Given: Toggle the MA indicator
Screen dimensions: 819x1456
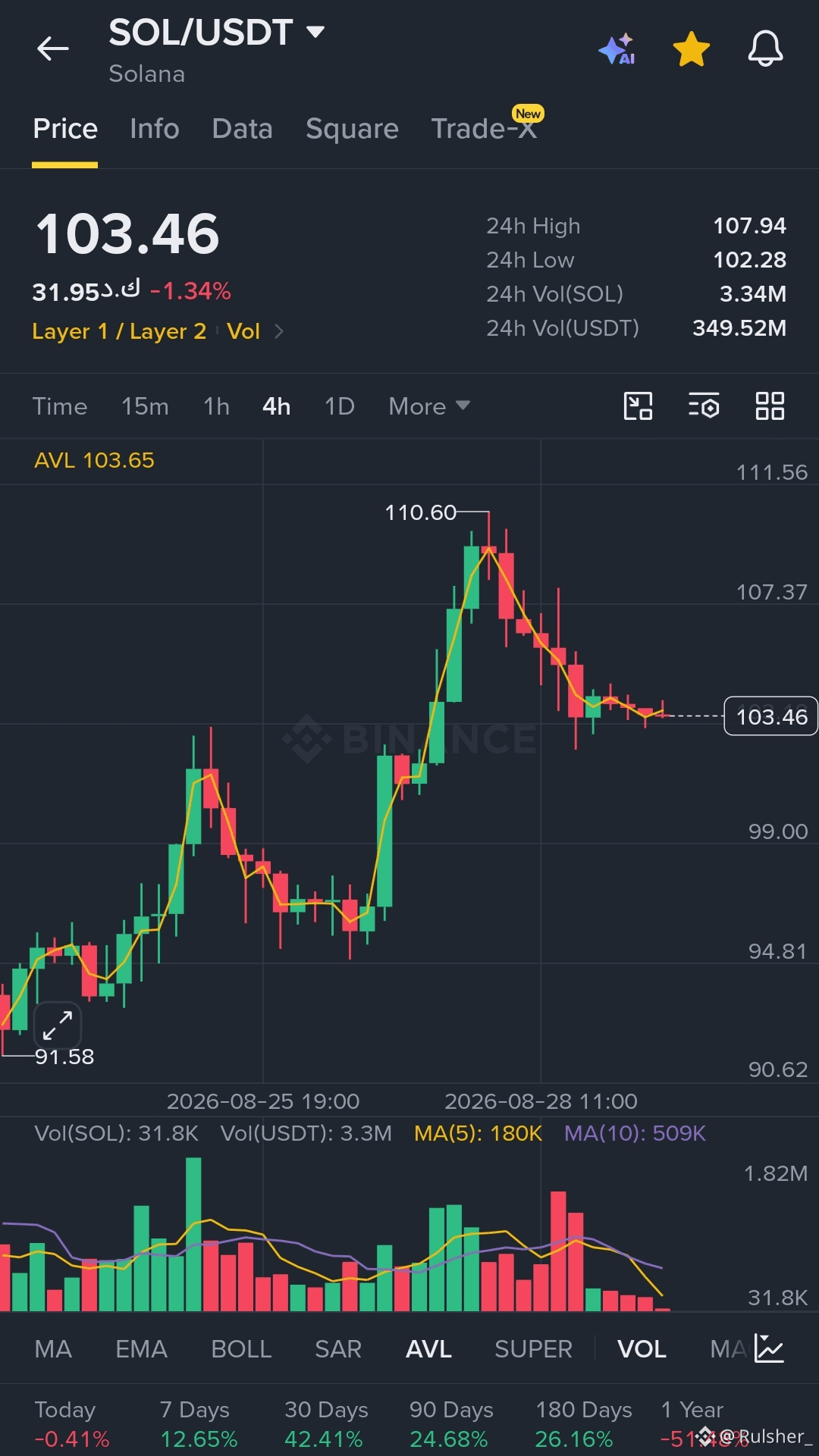Looking at the screenshot, I should pyautogui.click(x=53, y=1349).
